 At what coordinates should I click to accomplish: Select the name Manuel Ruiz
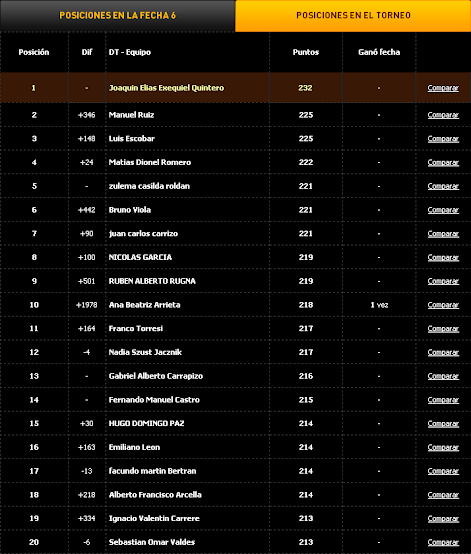coord(131,115)
